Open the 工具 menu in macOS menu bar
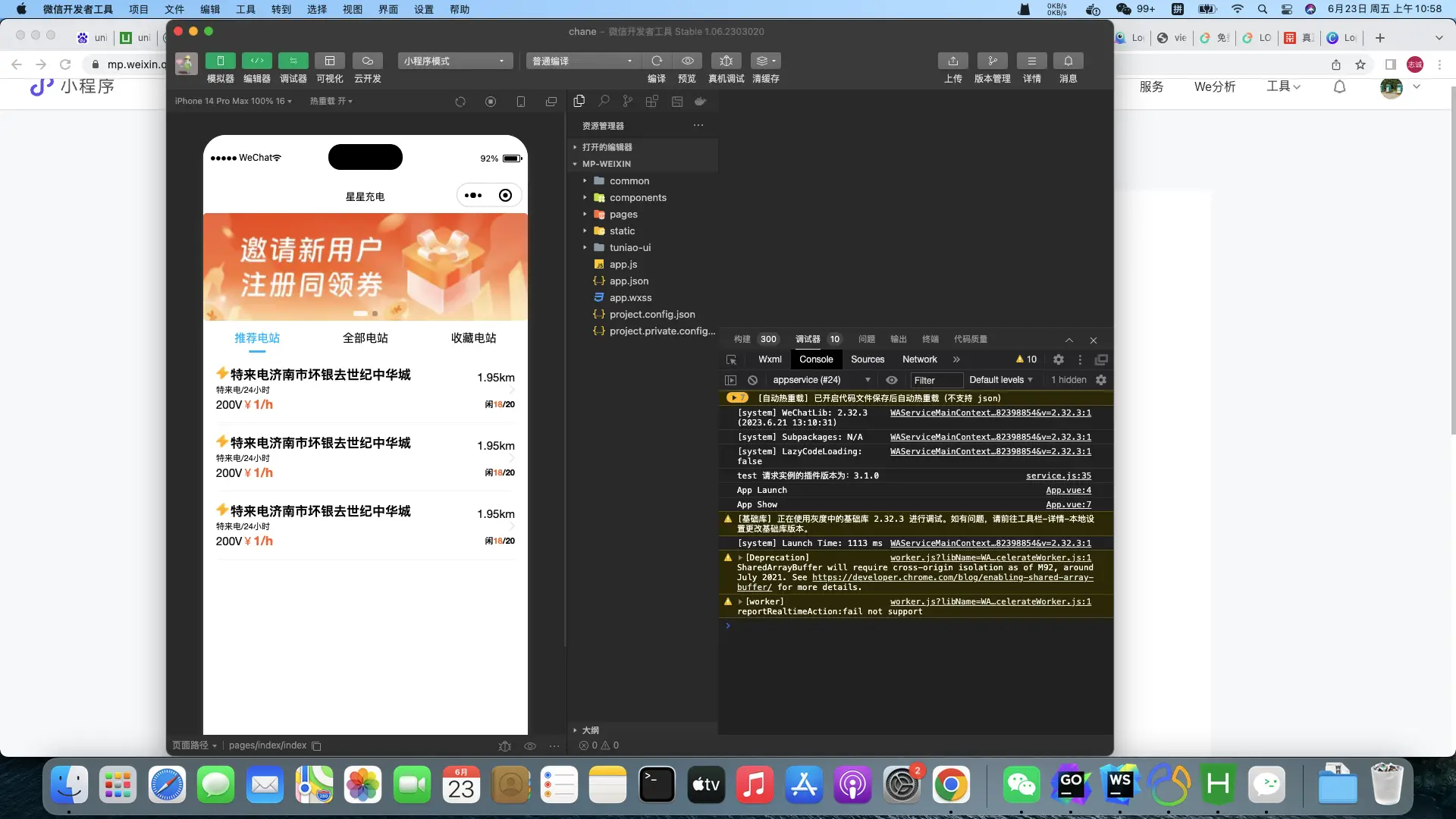Screen dimensions: 1456x819 (246, 9)
